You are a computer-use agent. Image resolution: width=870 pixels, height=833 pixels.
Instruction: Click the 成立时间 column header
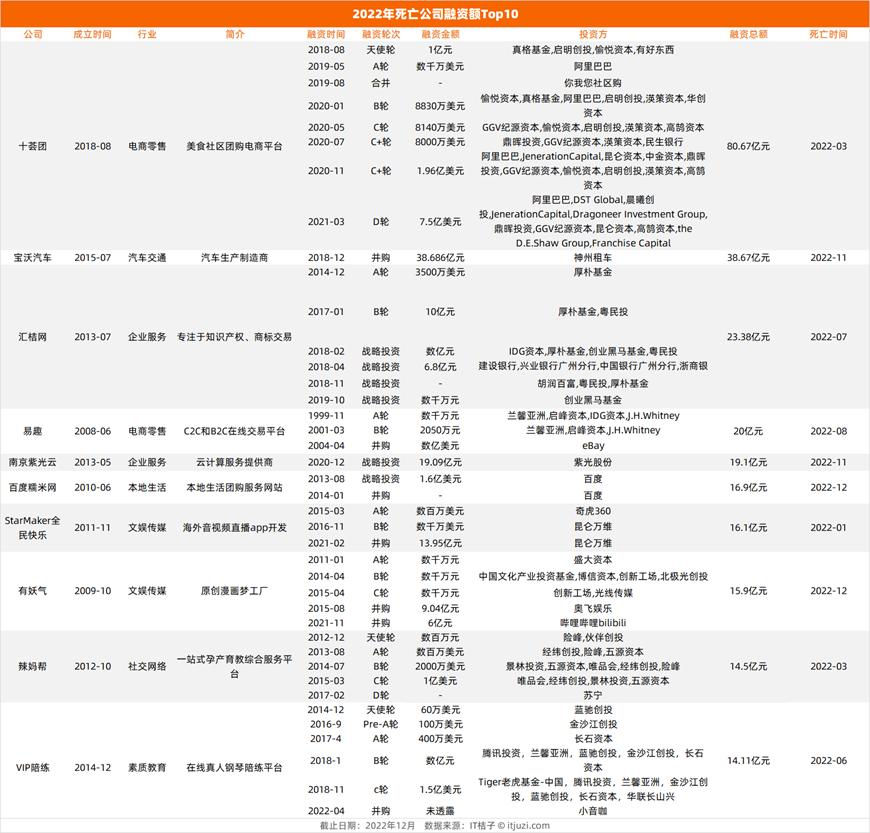click(x=93, y=34)
